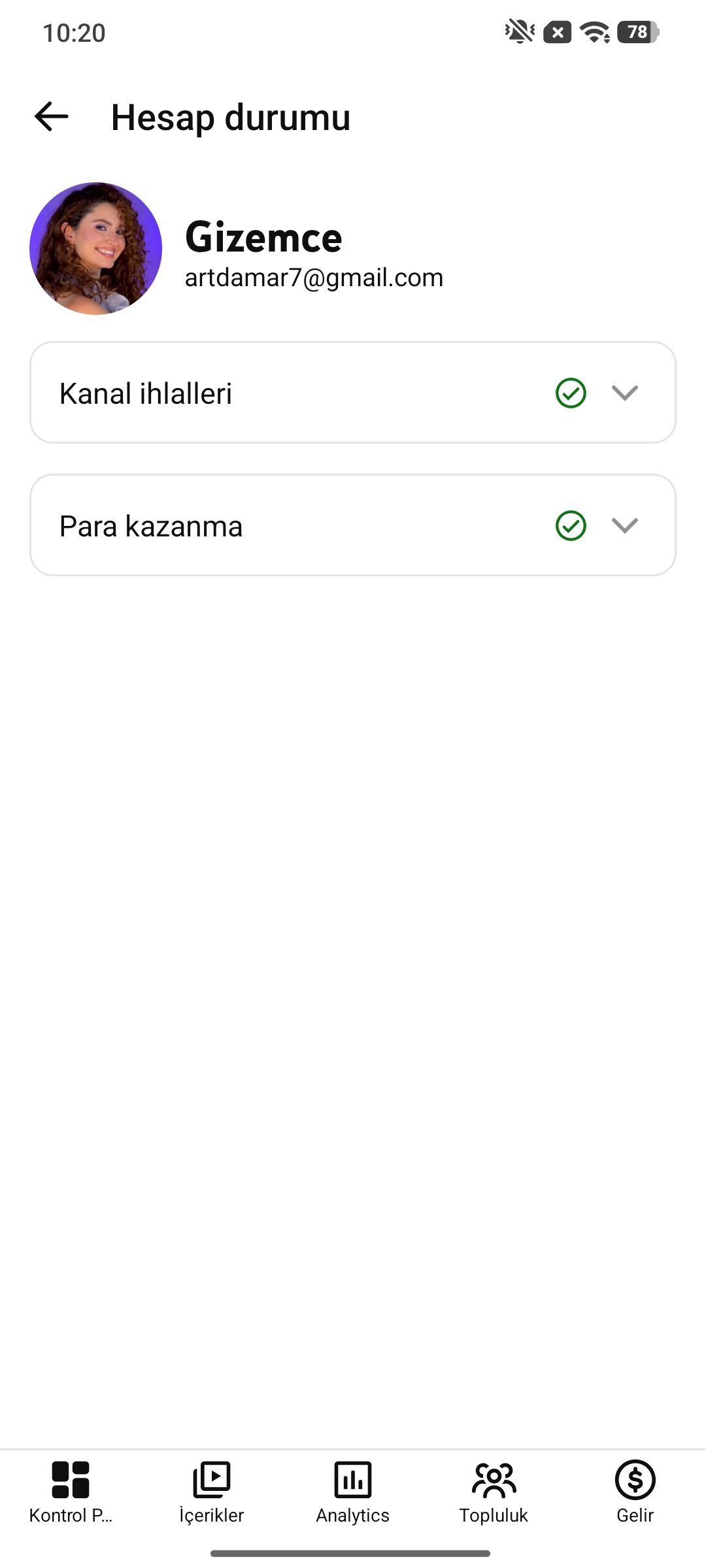
Task: Open the Analytics bar chart icon
Action: coord(353,1480)
